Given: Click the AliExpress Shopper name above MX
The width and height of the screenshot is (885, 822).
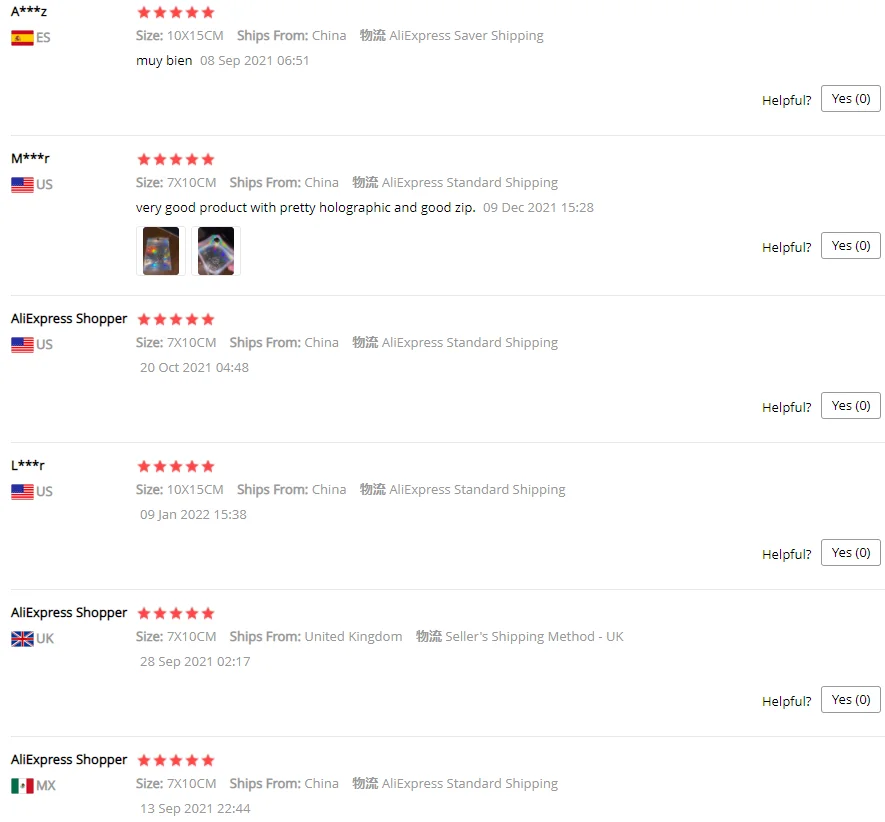Looking at the screenshot, I should [x=69, y=760].
